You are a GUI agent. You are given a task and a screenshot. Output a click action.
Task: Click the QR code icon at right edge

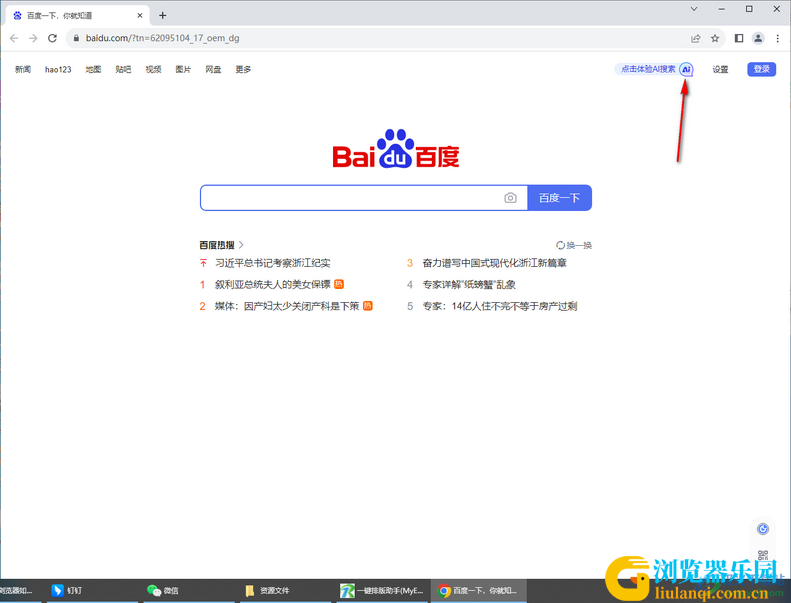763,555
